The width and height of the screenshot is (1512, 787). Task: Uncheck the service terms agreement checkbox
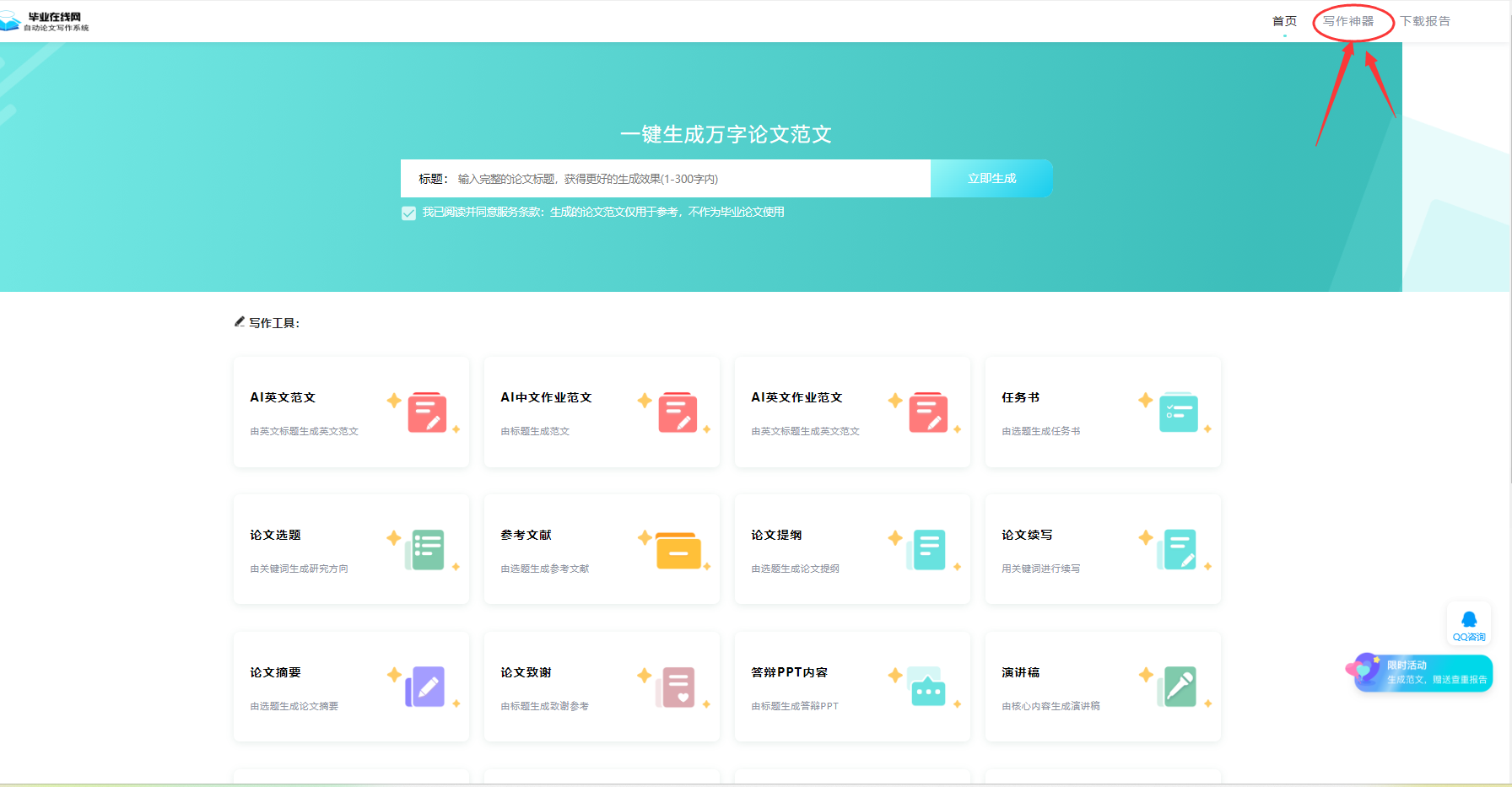(x=408, y=213)
